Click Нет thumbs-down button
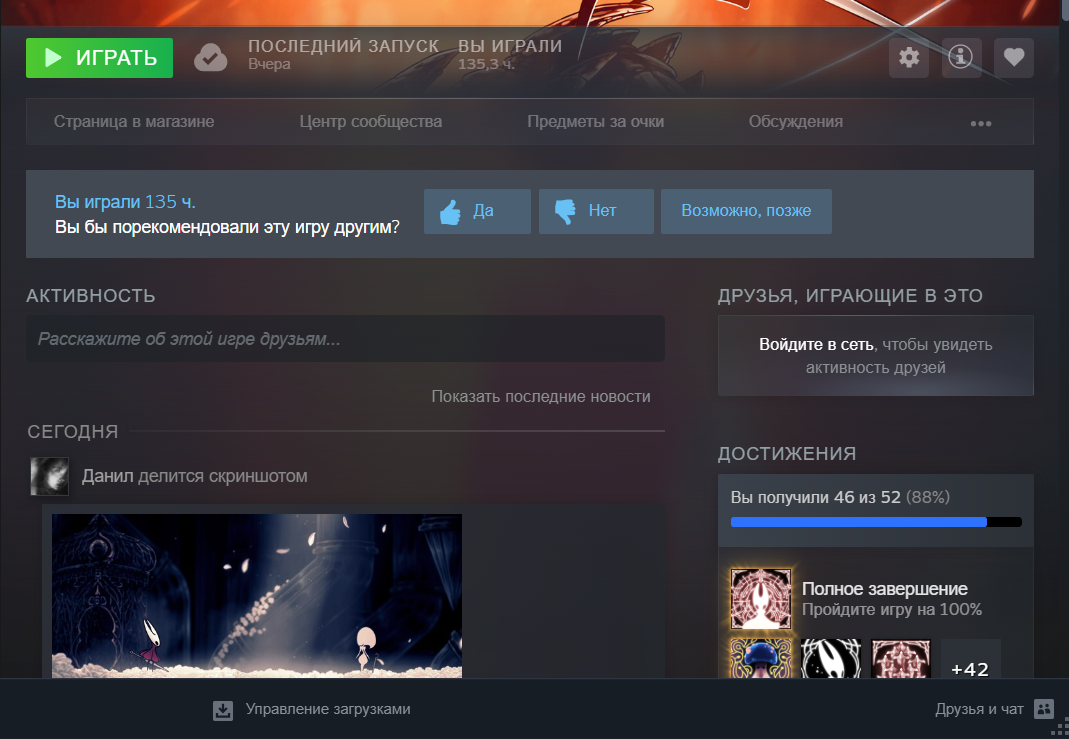Screen dimensions: 1069x739 596,211
